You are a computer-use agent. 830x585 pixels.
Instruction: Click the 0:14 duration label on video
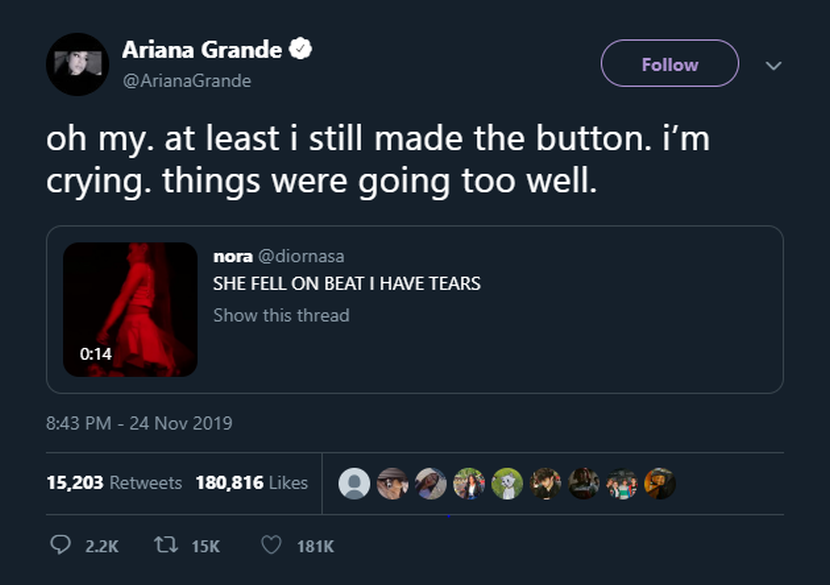point(96,353)
